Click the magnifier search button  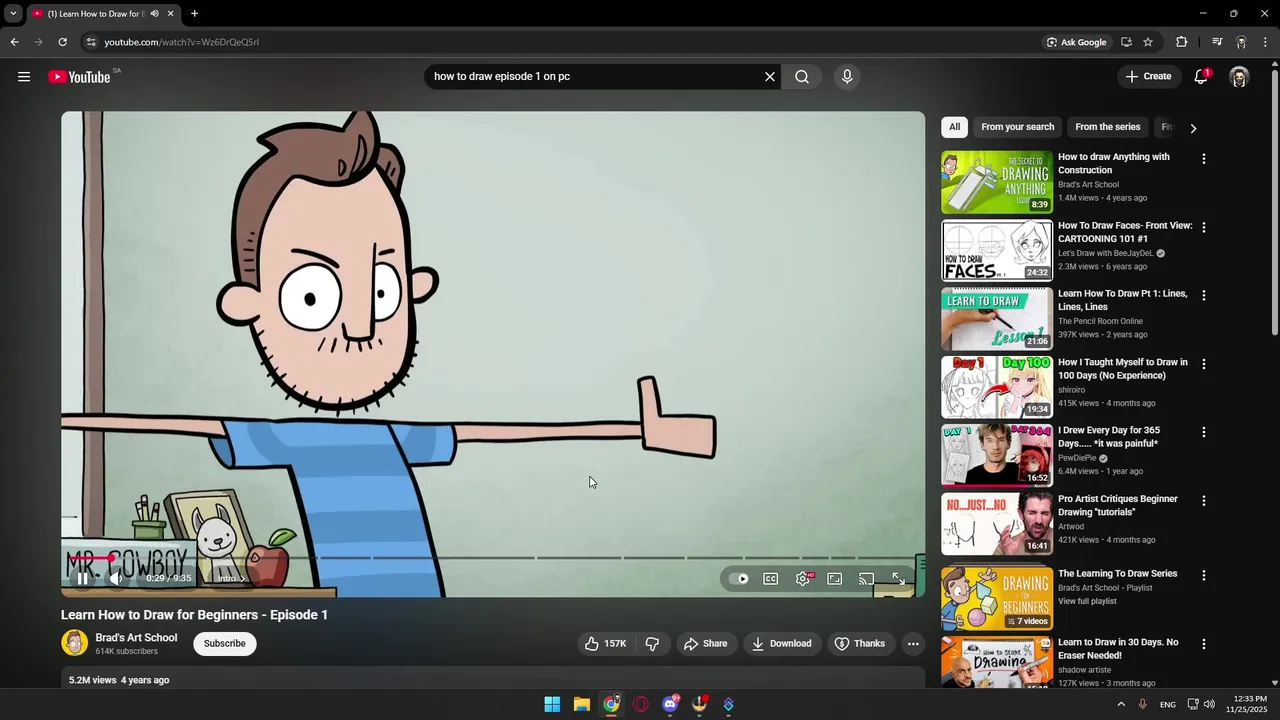pyautogui.click(x=802, y=77)
